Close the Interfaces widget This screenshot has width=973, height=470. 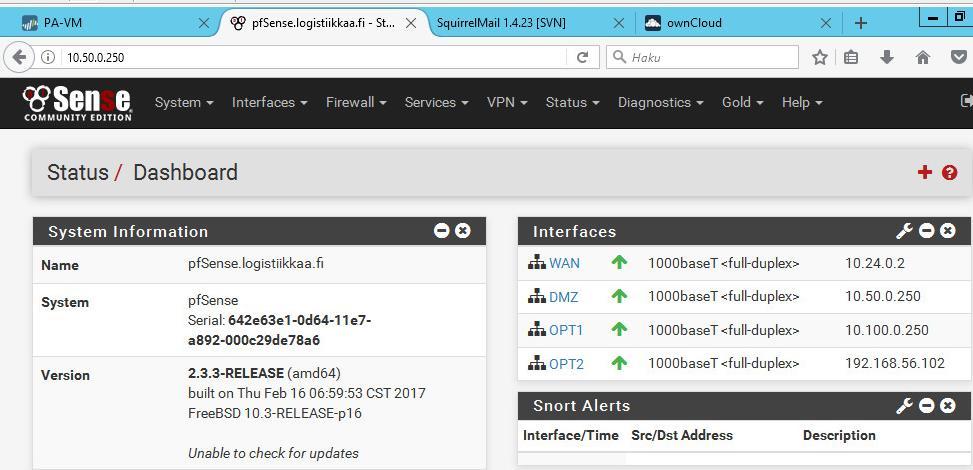coord(948,231)
